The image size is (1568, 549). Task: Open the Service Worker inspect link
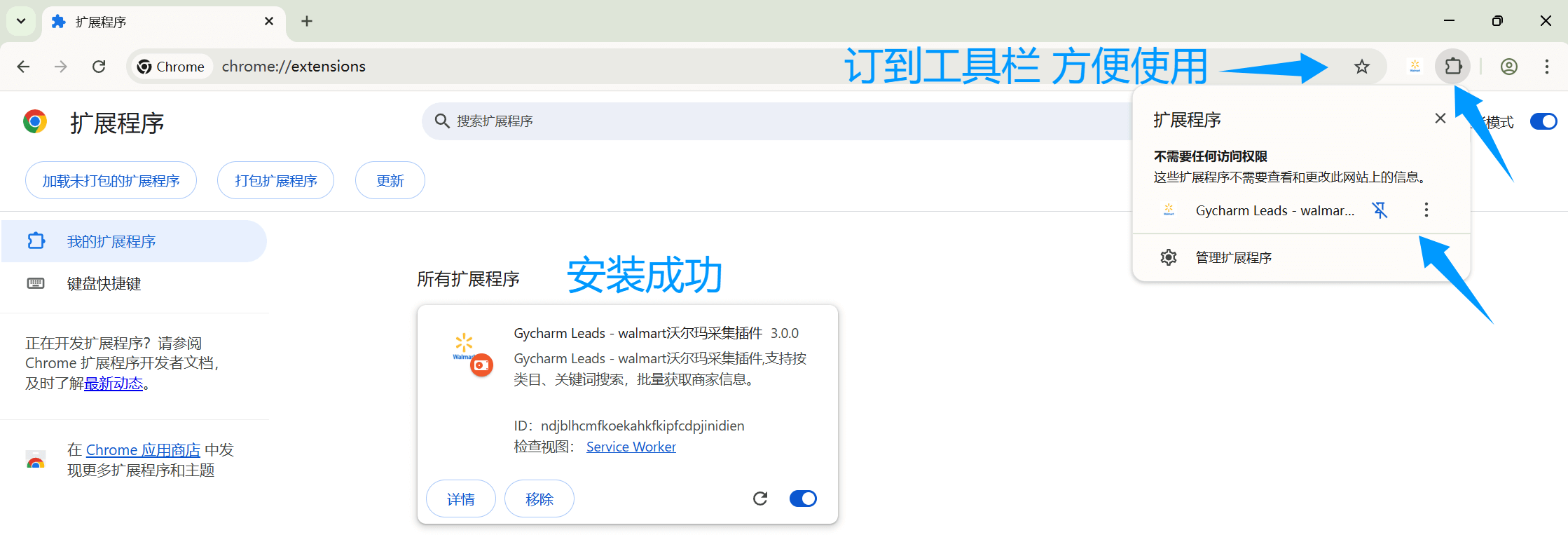tap(631, 447)
